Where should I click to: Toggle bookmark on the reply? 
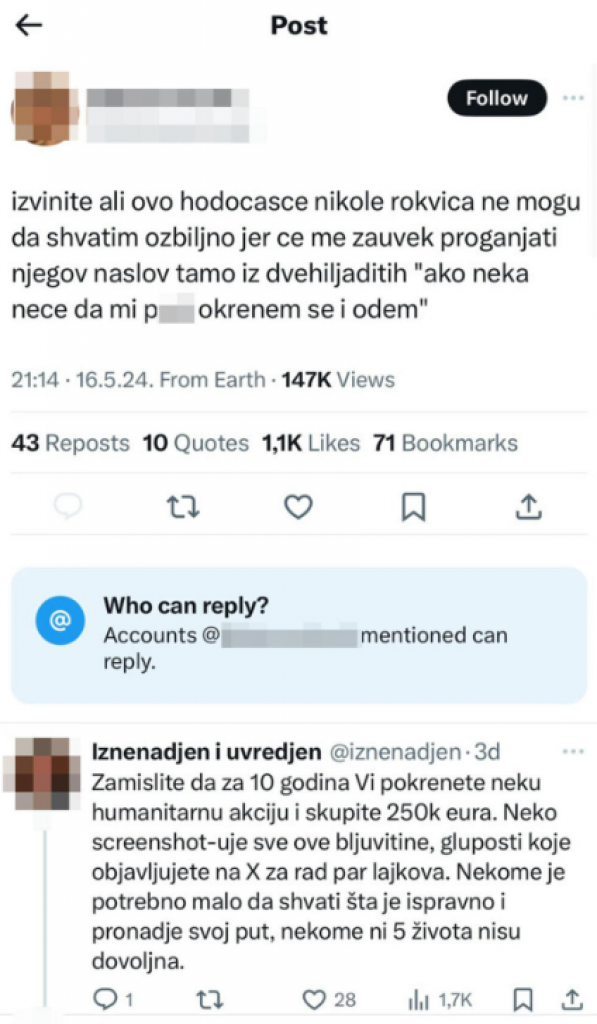coord(523,998)
